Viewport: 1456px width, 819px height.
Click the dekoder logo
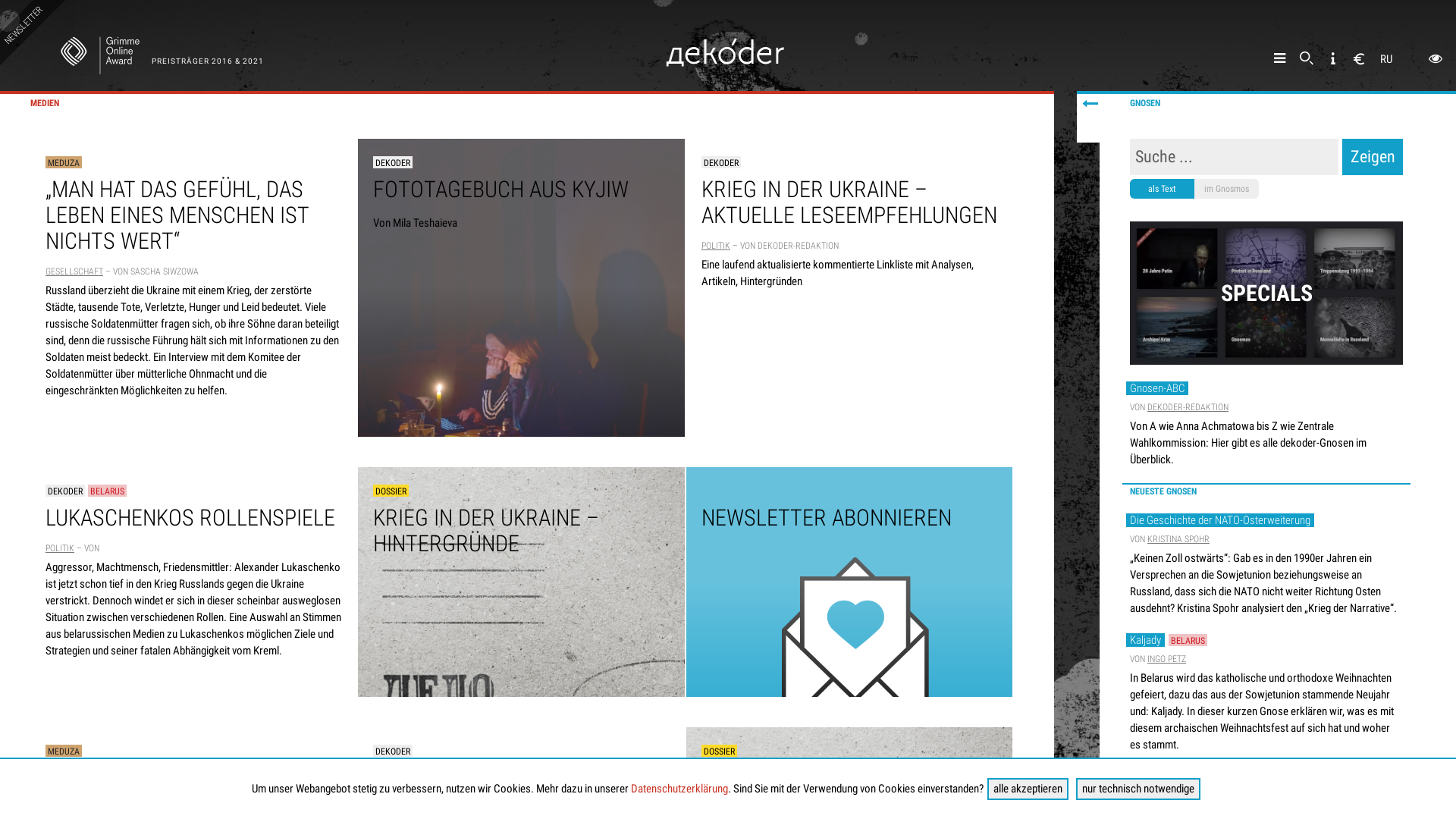pos(725,53)
